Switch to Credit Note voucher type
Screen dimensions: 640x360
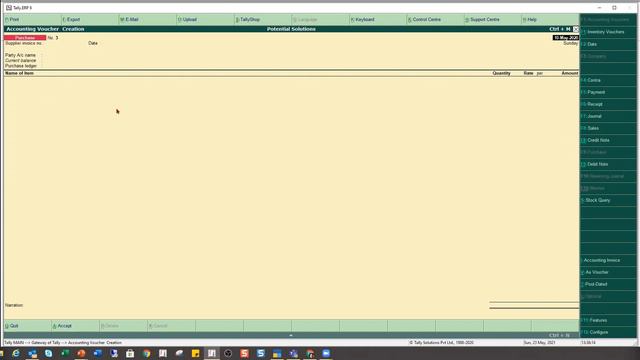[608, 140]
